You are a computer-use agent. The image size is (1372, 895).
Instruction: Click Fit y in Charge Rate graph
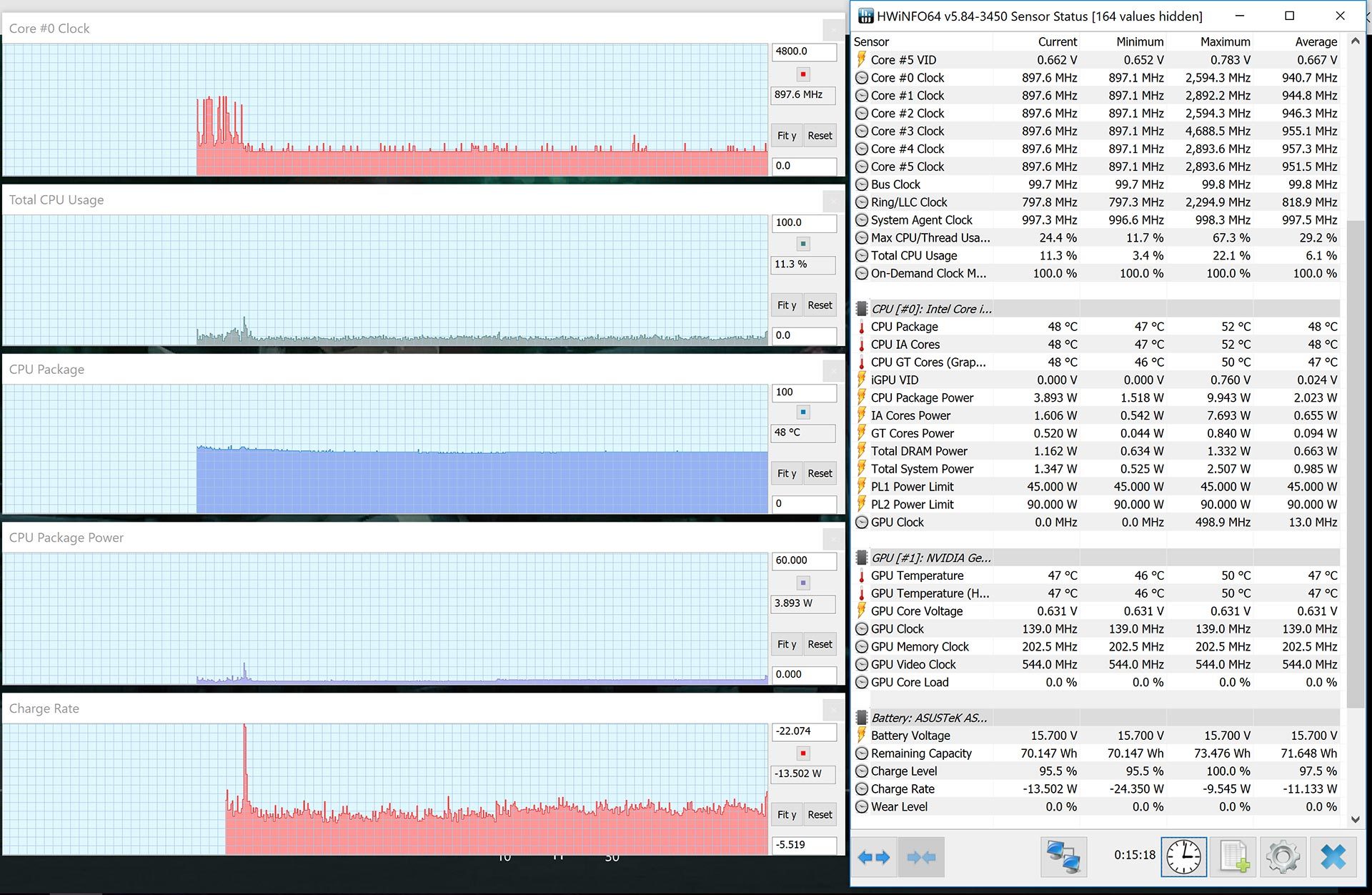(787, 815)
